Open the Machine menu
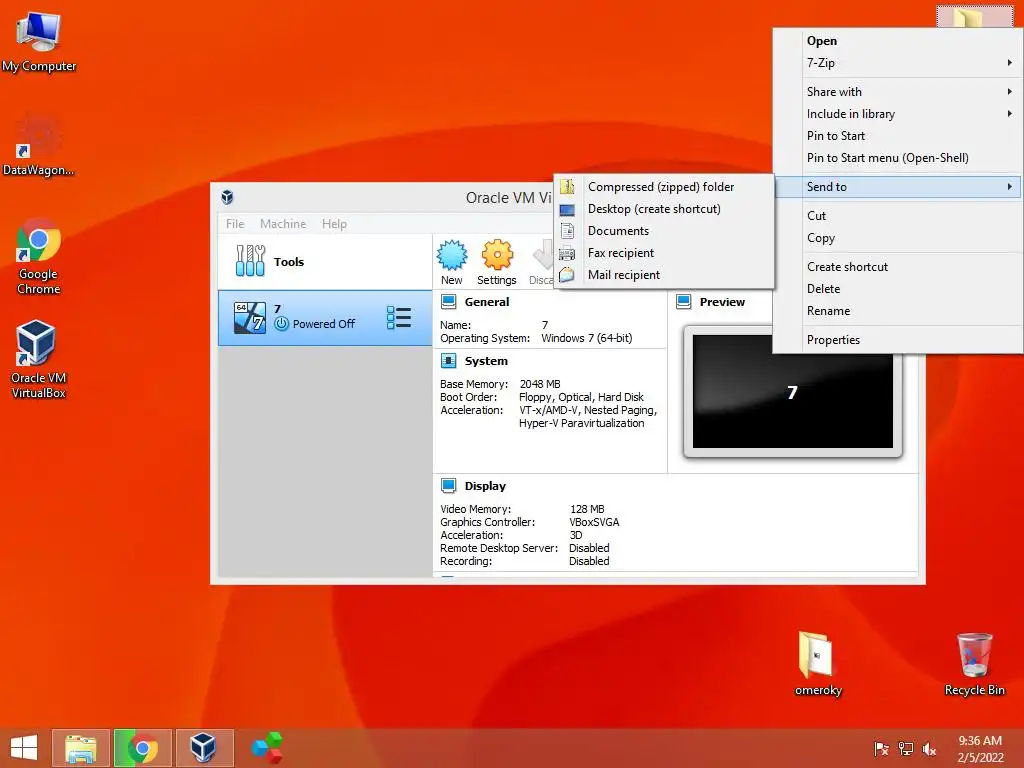Viewport: 1024px width, 768px height. pyautogui.click(x=283, y=223)
